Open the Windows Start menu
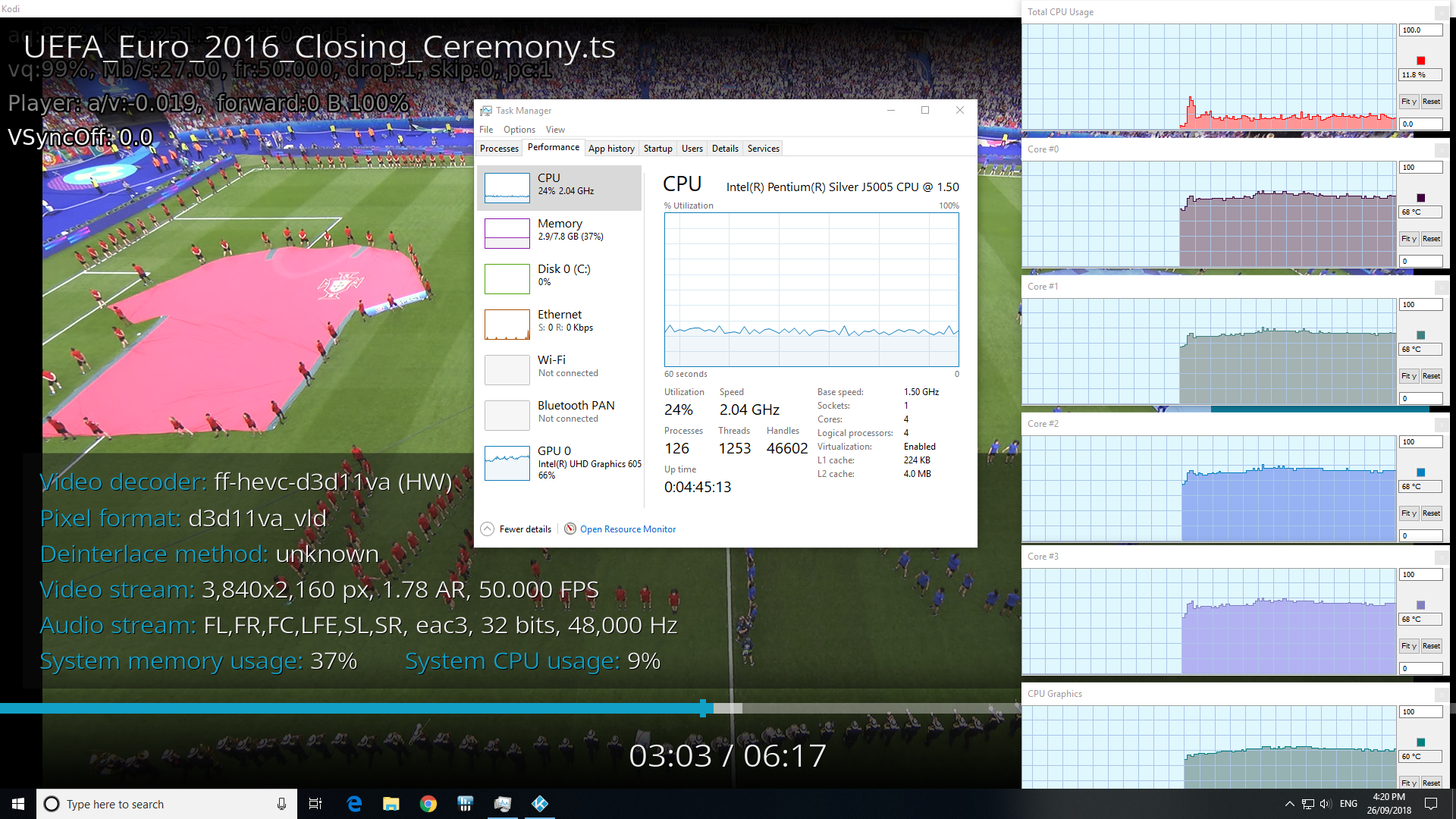The width and height of the screenshot is (1456, 819). [x=18, y=804]
